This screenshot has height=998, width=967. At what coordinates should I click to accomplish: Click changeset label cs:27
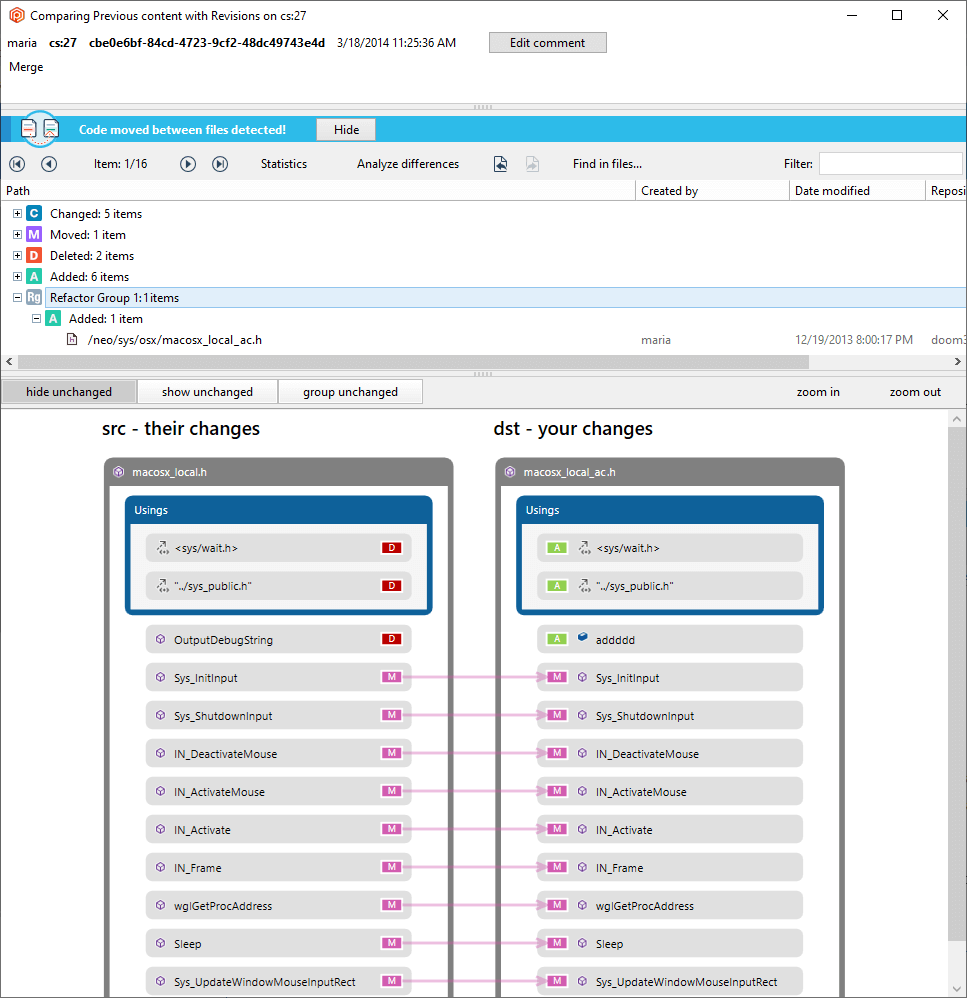tap(62, 43)
